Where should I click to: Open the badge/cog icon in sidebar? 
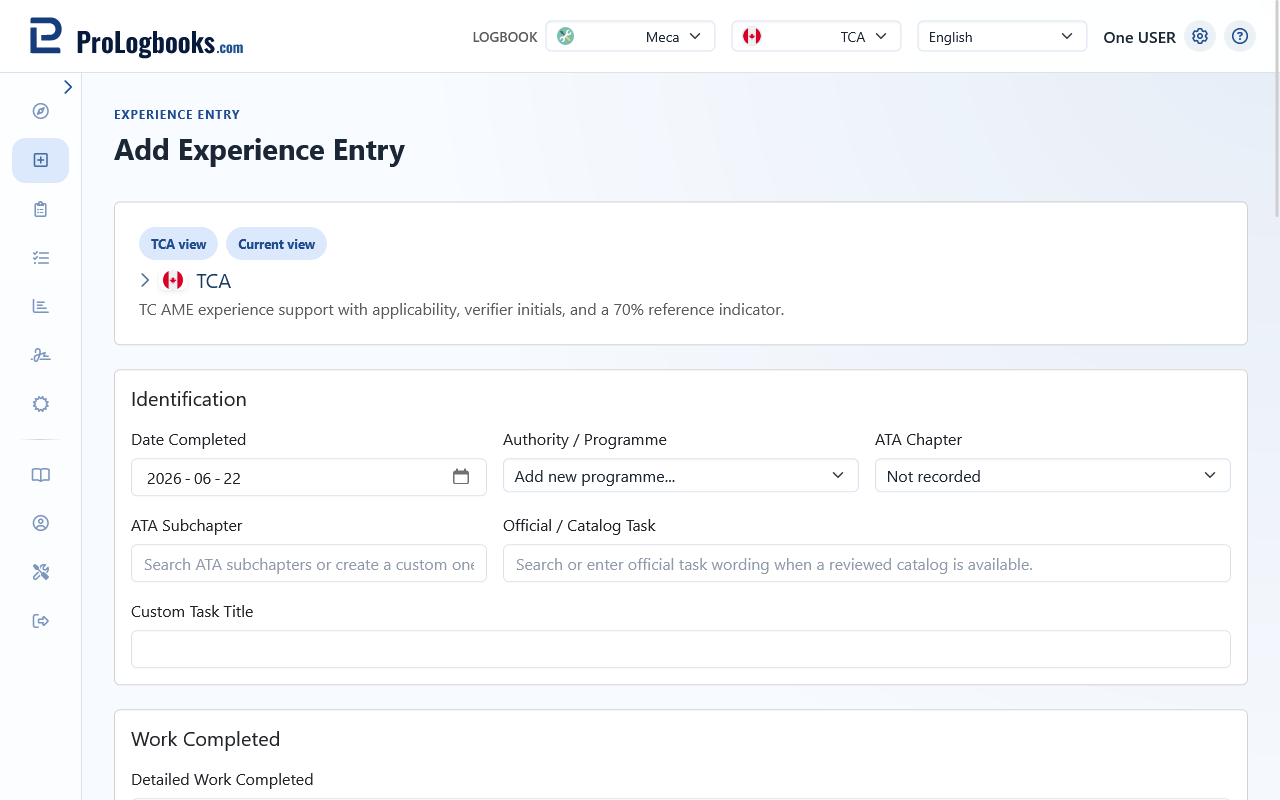[x=41, y=404]
